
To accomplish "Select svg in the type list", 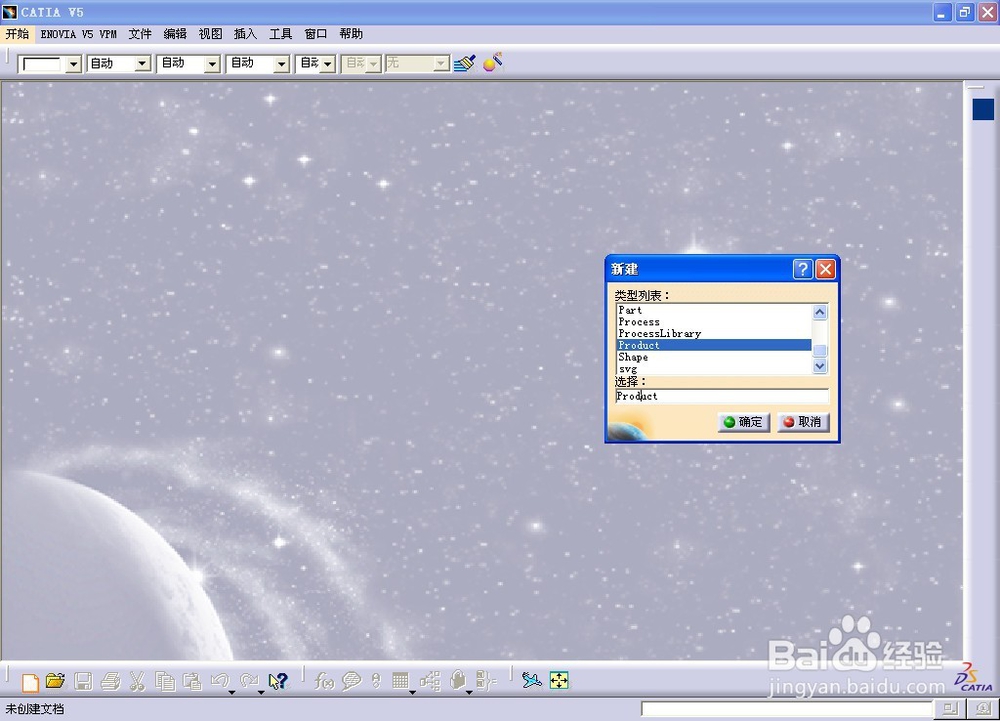I will [714, 368].
